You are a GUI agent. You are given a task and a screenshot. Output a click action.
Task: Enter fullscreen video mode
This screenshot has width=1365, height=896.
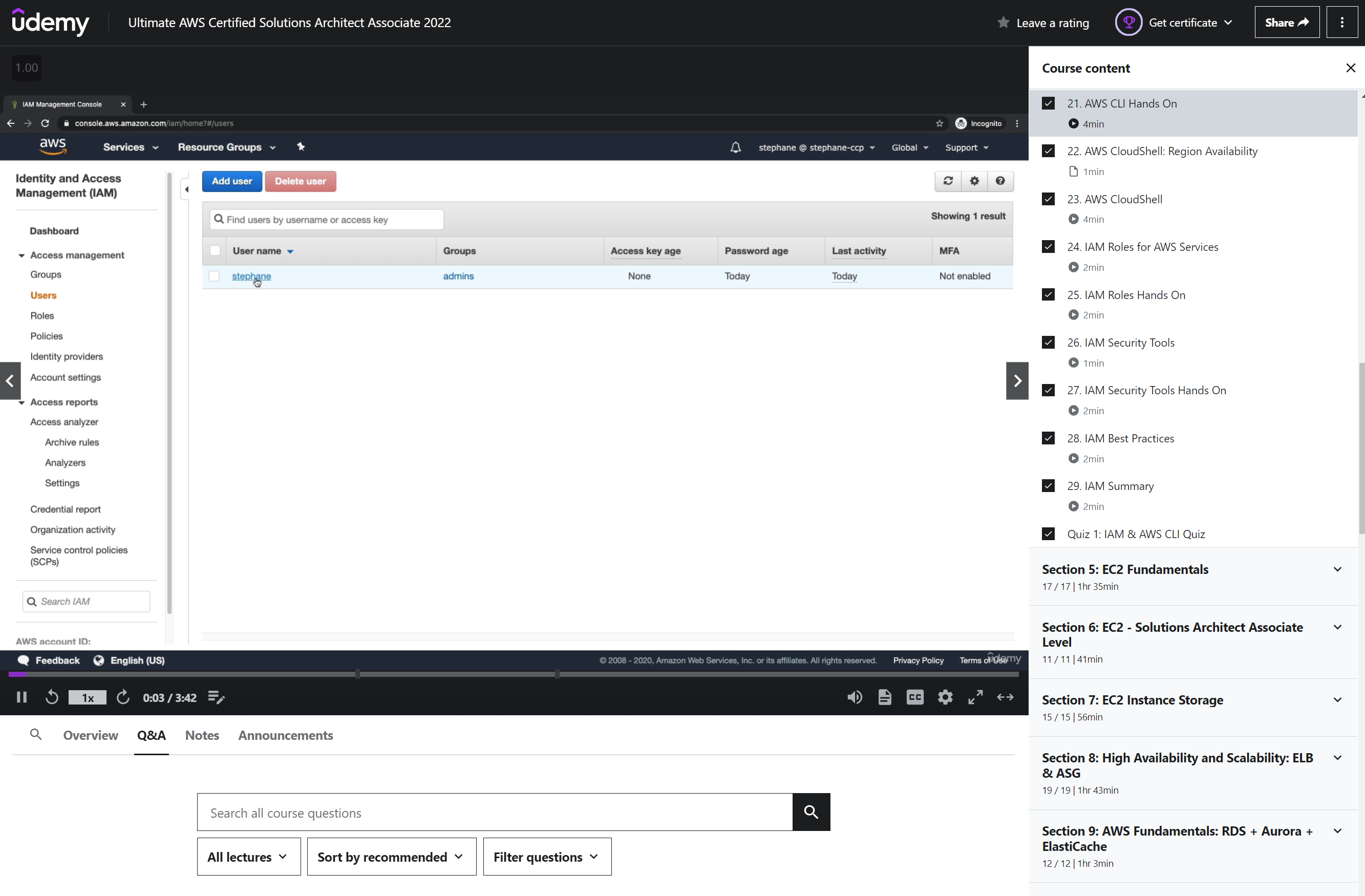click(x=975, y=697)
